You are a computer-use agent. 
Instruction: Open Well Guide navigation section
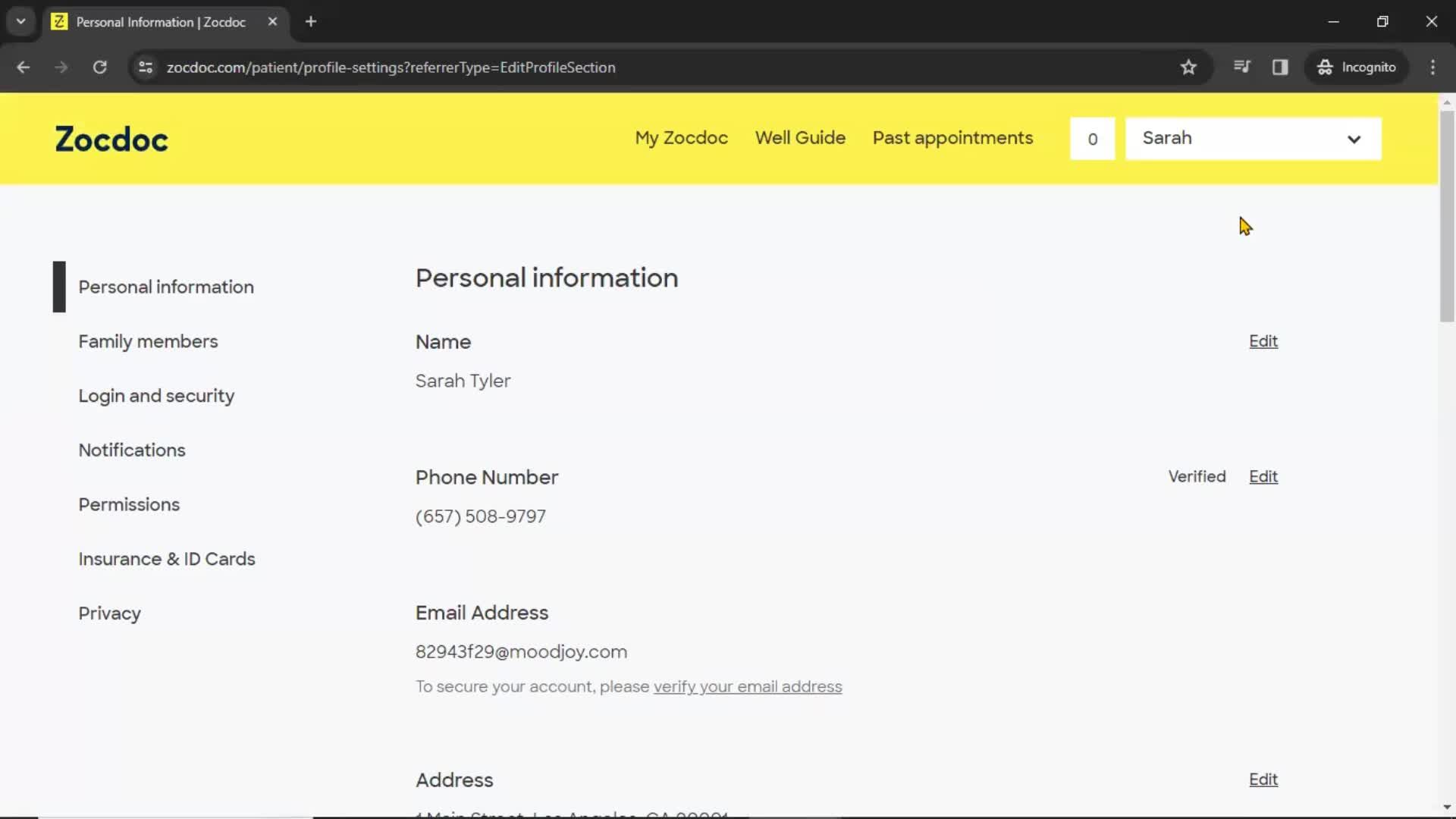(x=800, y=137)
